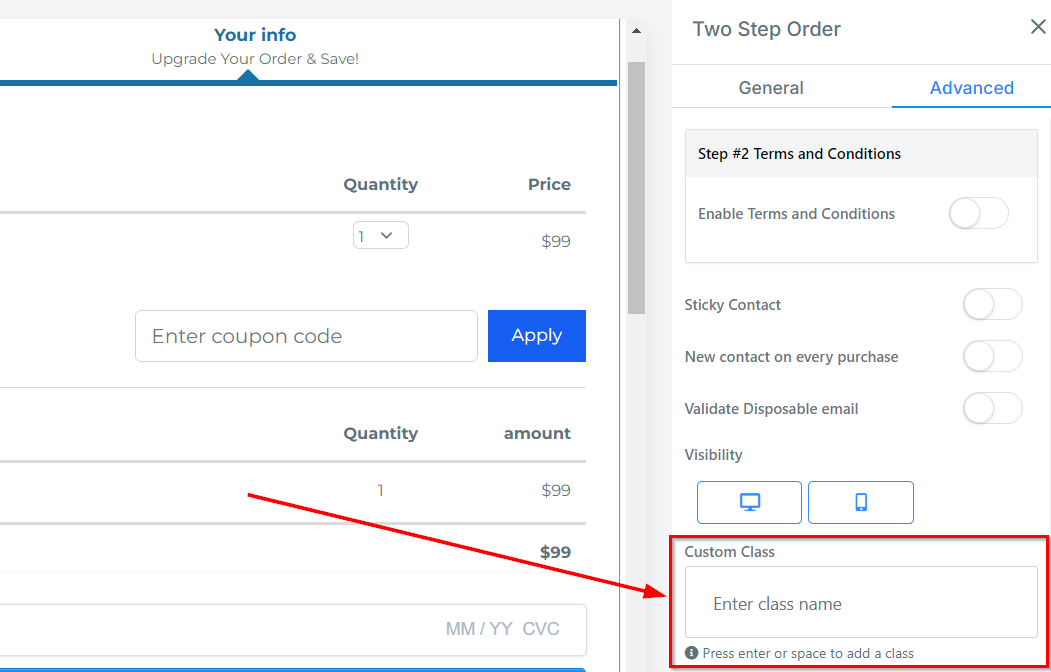Open the product quantity dropdown
1051x672 pixels.
coord(380,236)
